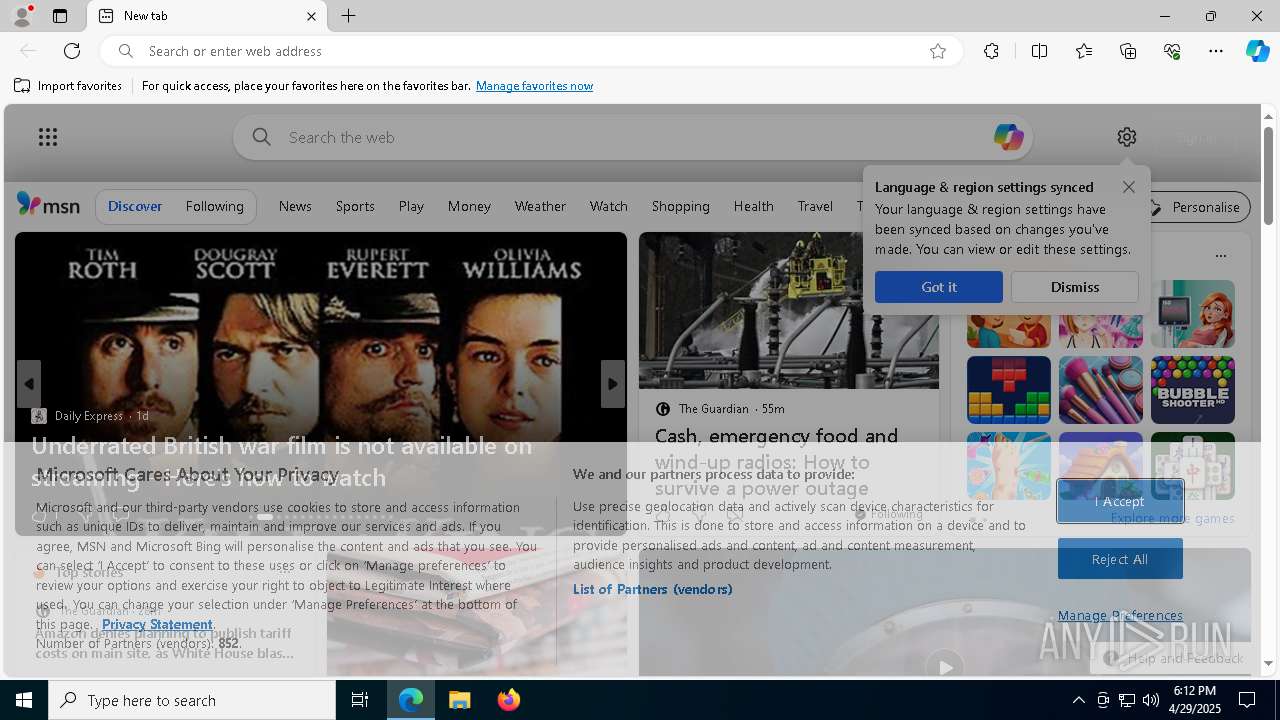Show next carousel story arrow

(613, 384)
